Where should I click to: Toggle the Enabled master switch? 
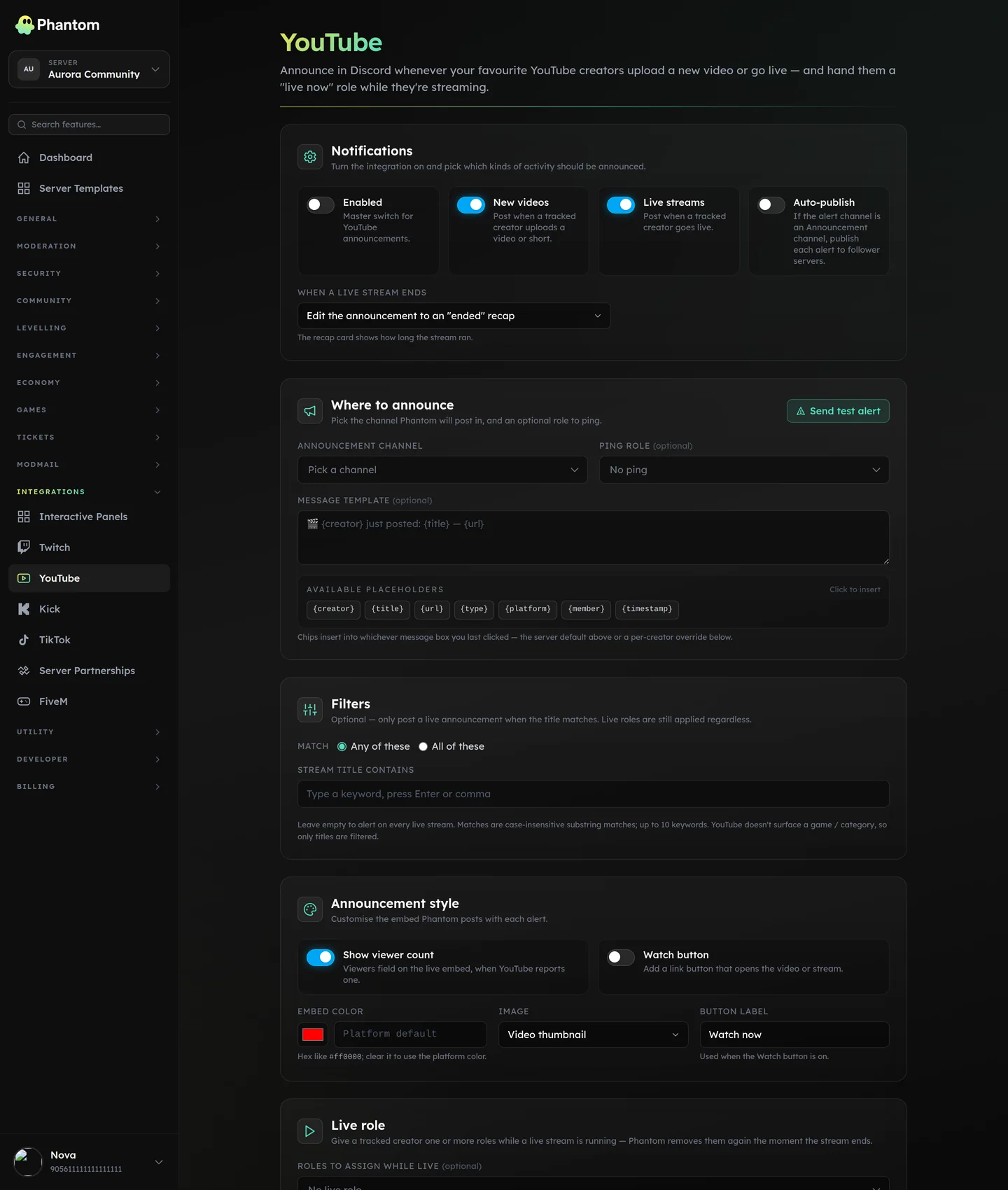[321, 204]
